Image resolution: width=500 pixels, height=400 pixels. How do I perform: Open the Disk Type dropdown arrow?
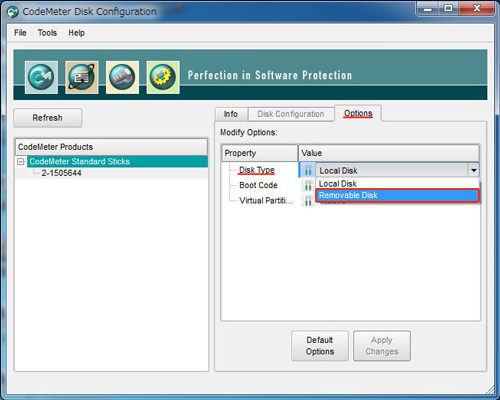pos(473,170)
